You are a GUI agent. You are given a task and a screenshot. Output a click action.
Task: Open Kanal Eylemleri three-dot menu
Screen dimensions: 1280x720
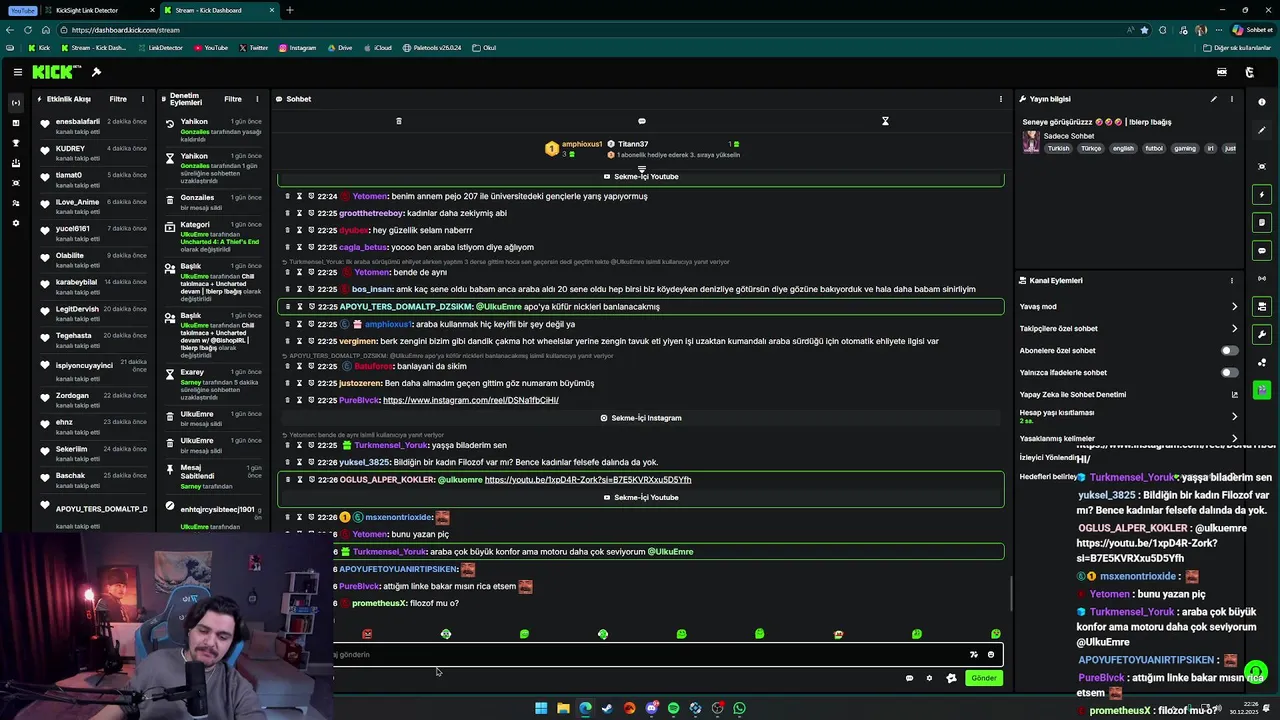[x=1231, y=281]
